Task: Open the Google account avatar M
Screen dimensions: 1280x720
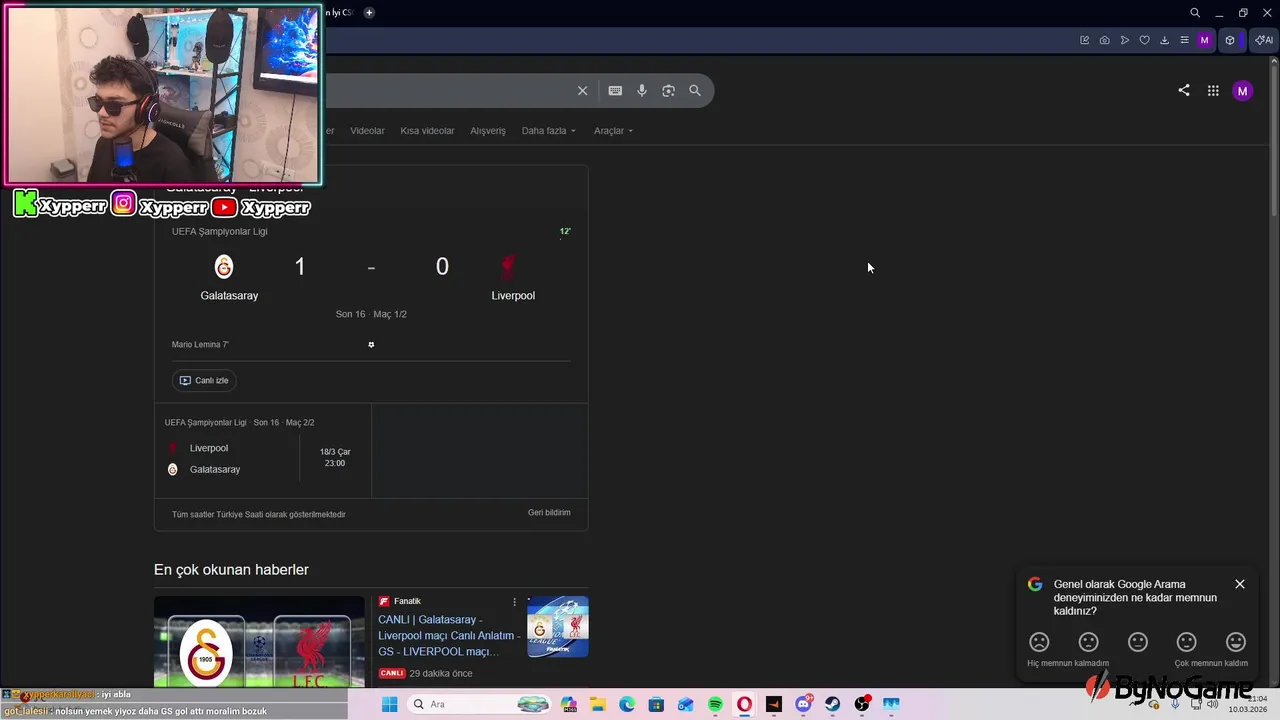Action: pyautogui.click(x=1242, y=91)
